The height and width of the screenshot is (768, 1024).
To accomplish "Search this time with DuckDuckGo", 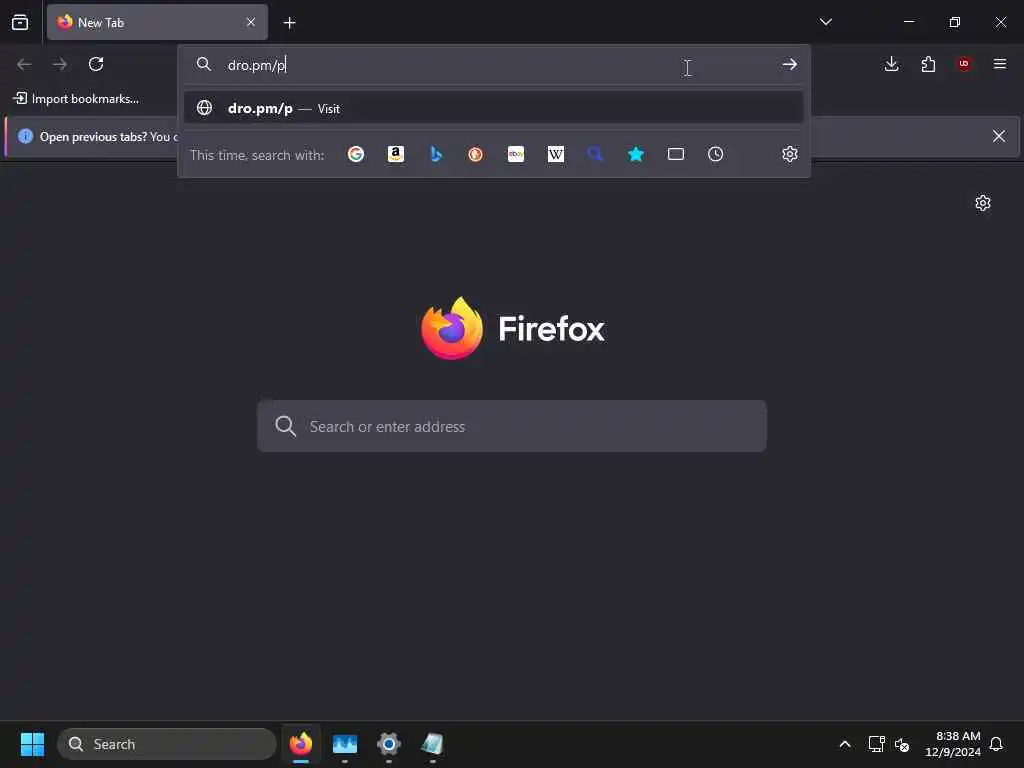I will coord(475,154).
